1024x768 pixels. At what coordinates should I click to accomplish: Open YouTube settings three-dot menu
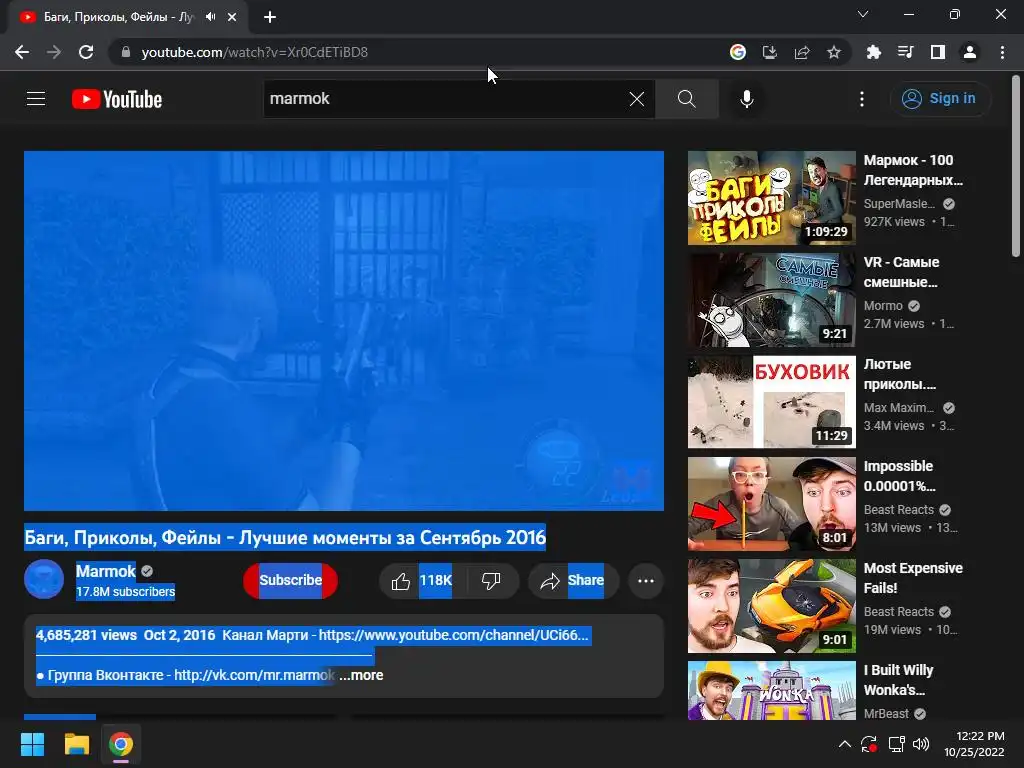click(x=862, y=99)
